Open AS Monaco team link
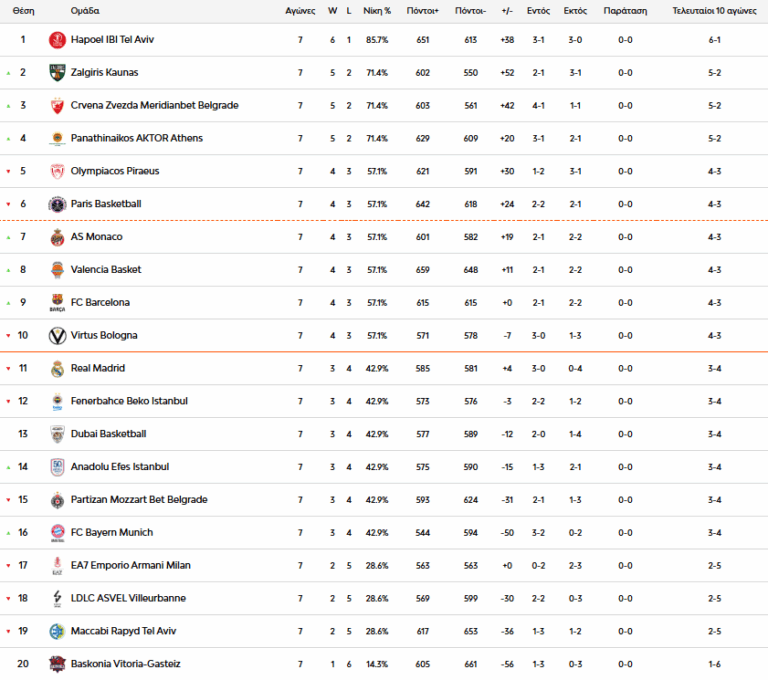The height and width of the screenshot is (680, 768). (97, 237)
